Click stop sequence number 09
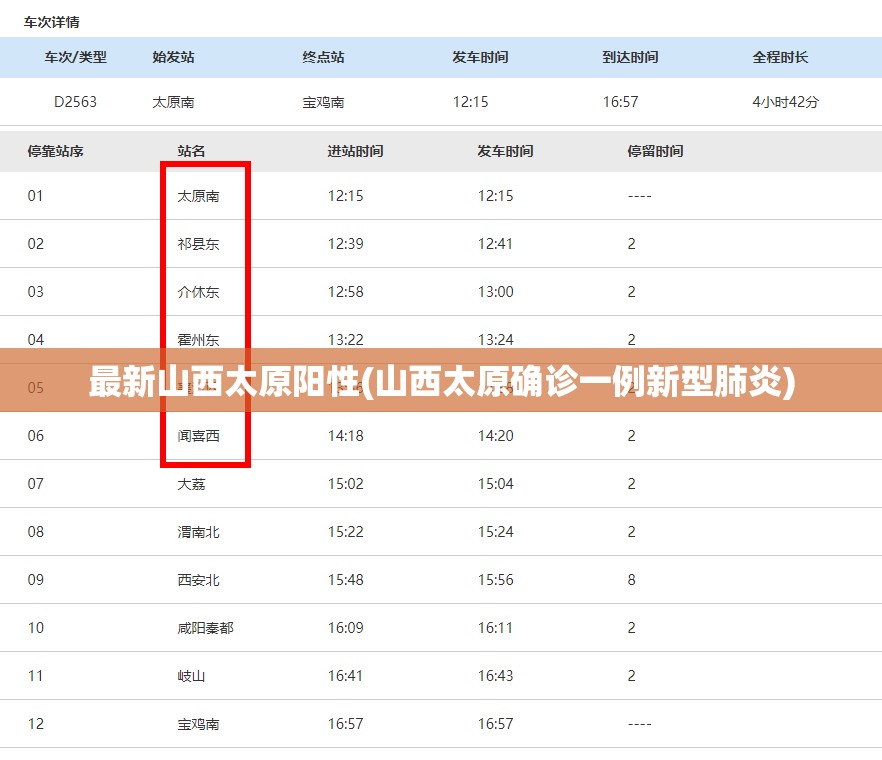This screenshot has width=882, height=760. coord(35,579)
